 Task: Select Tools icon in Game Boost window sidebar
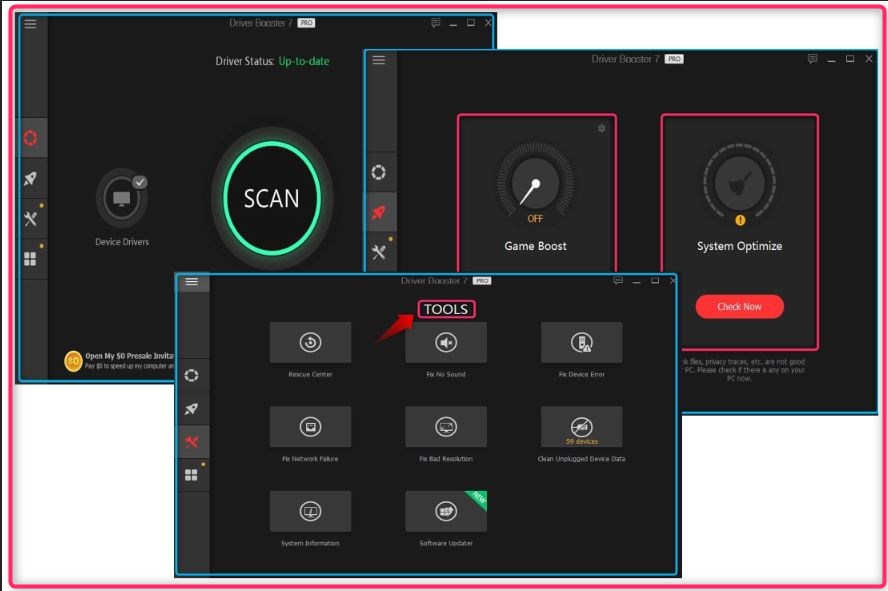click(x=379, y=252)
